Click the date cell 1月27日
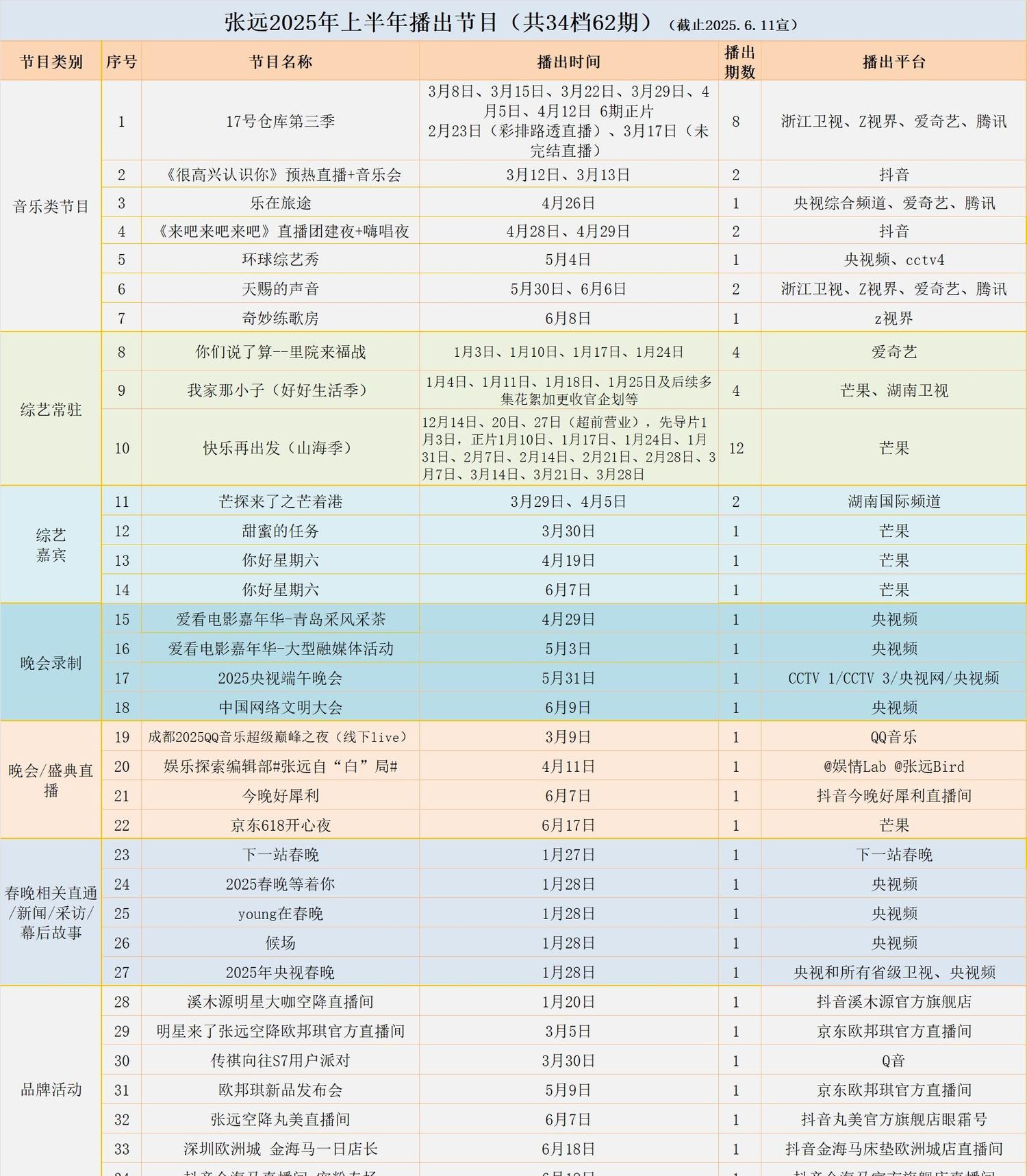 [568, 855]
